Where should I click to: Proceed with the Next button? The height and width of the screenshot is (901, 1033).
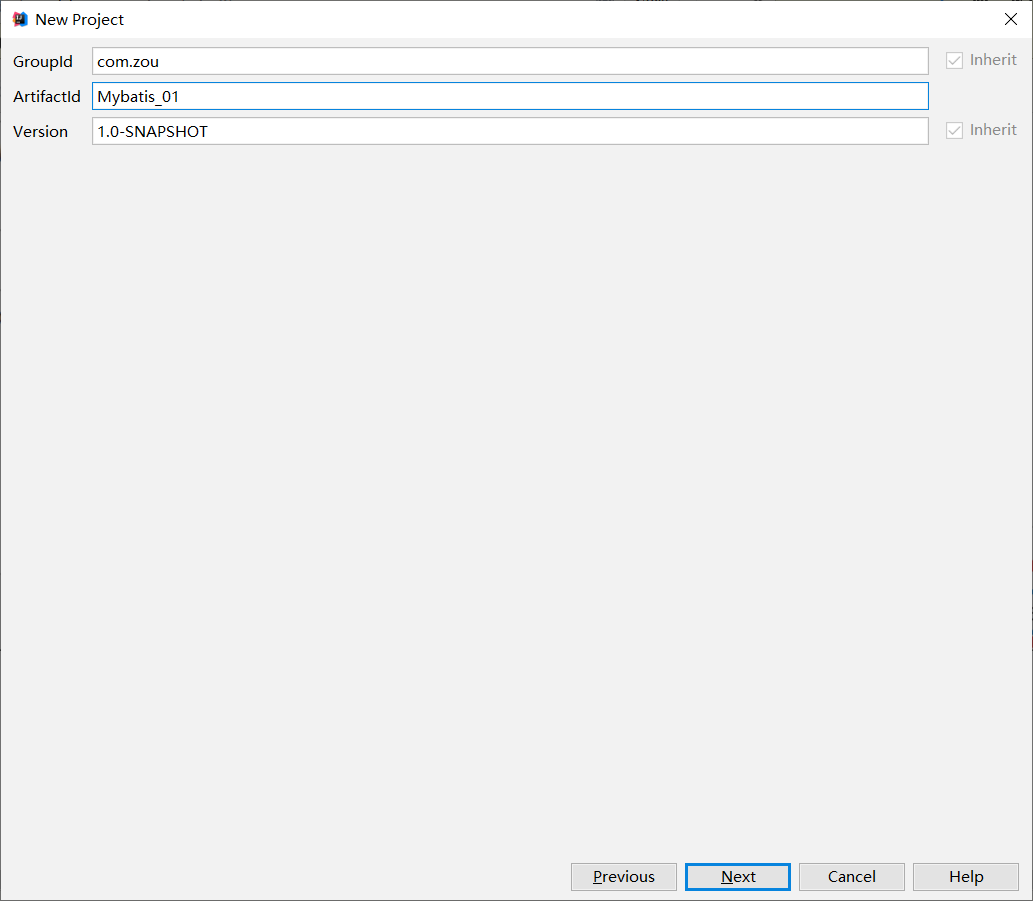coord(737,877)
